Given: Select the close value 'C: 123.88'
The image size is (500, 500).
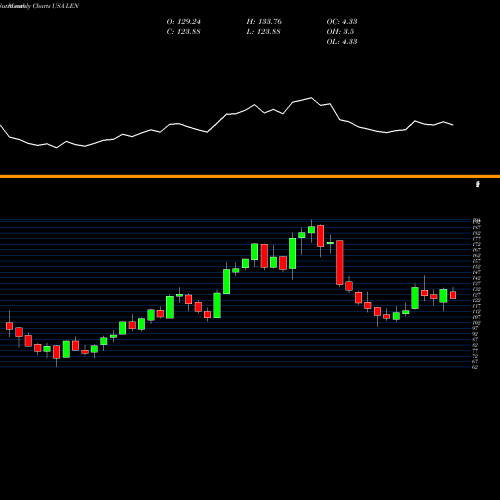Looking at the screenshot, I should 184,32.
